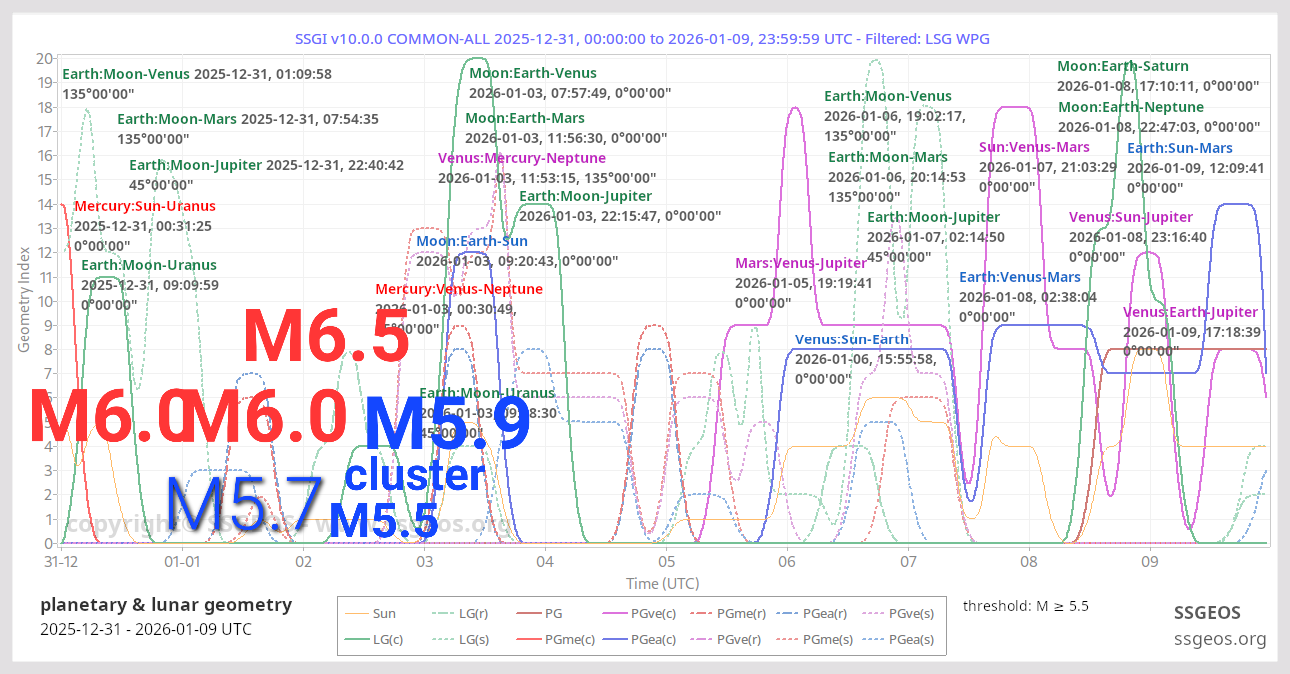Toggle the LG(r) series on or off

coord(442,612)
